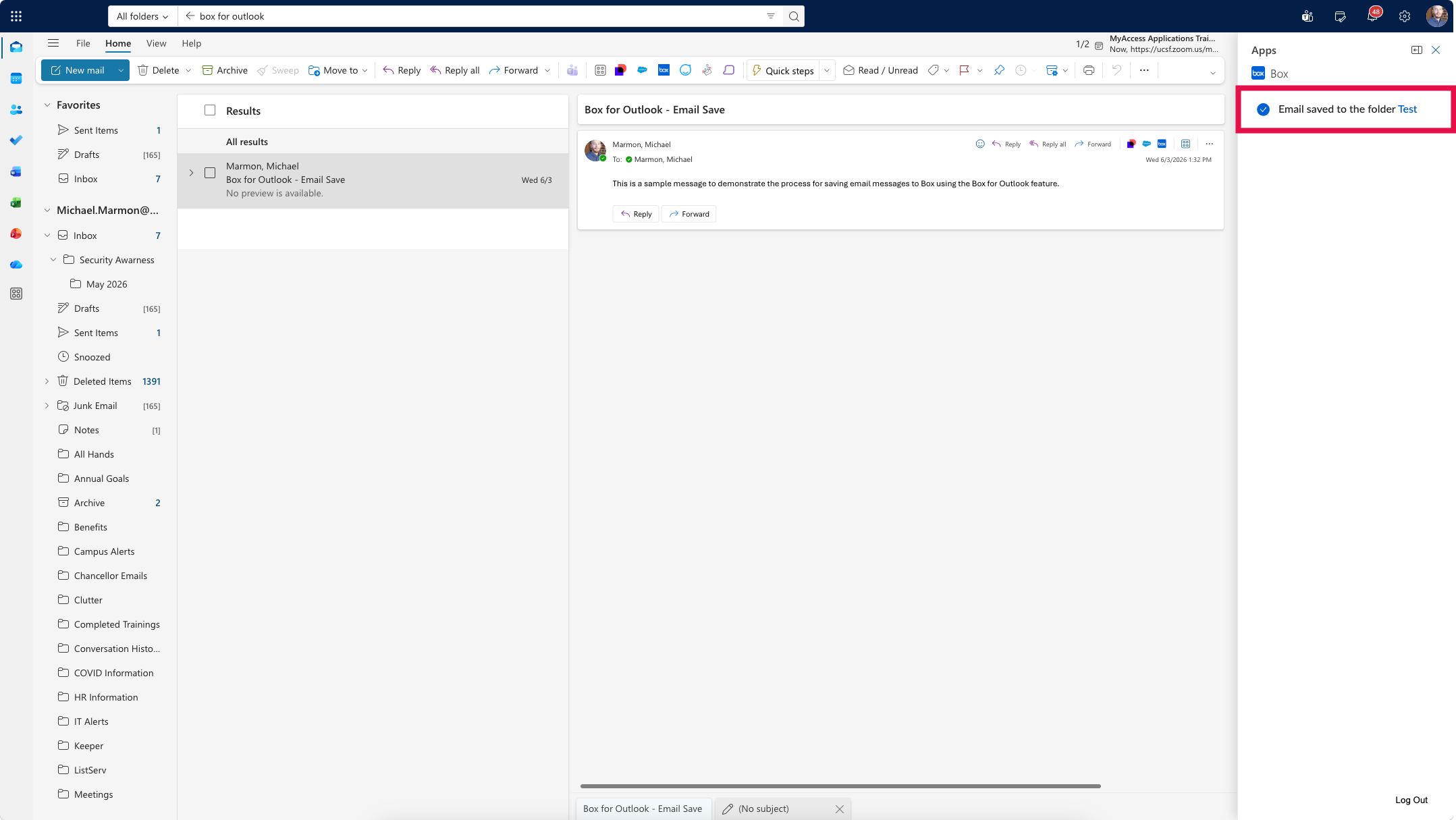Viewport: 1456px width, 820px height.
Task: Open the notifications bell with 48 badge
Action: pos(1372,16)
